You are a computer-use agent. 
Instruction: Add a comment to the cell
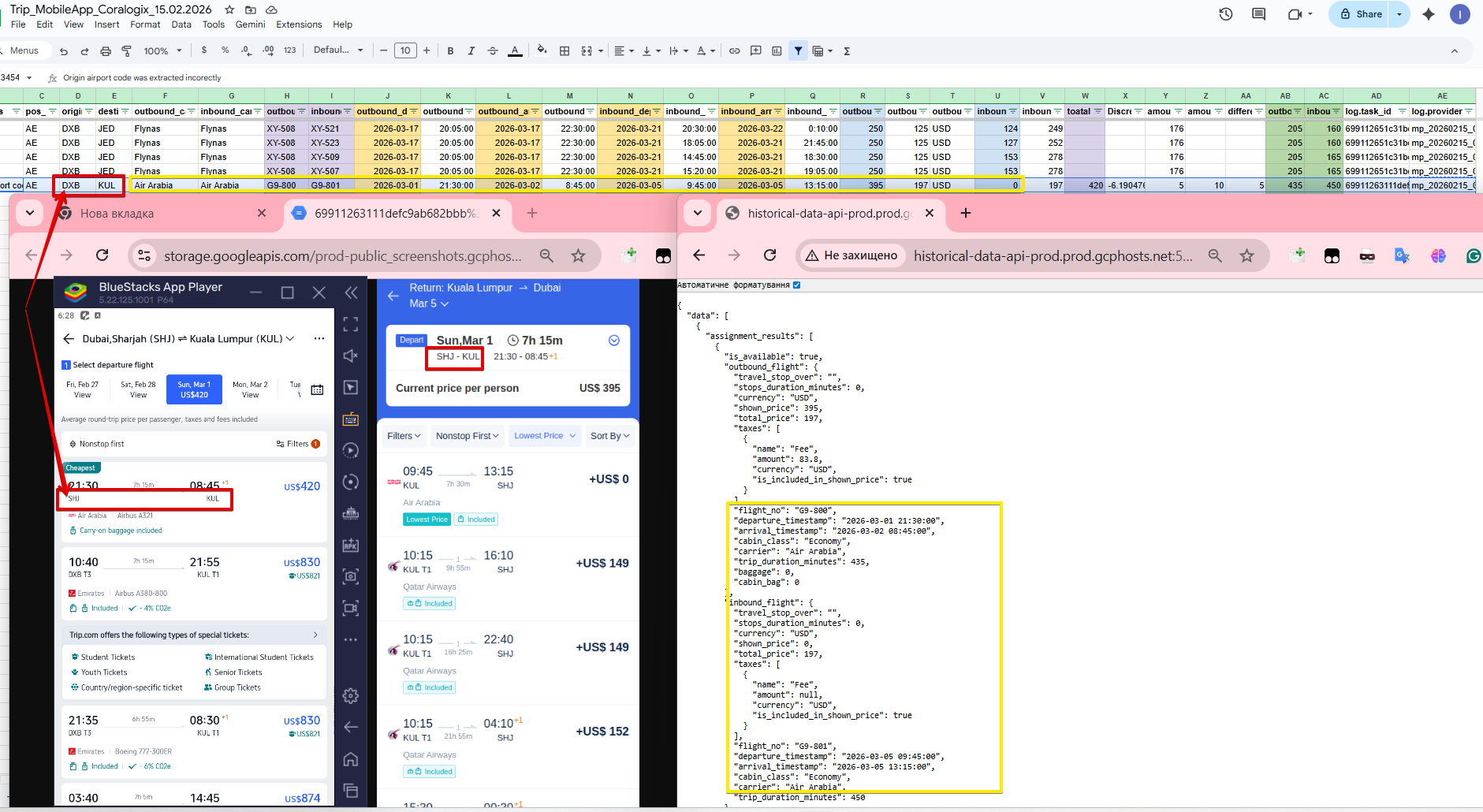[755, 51]
